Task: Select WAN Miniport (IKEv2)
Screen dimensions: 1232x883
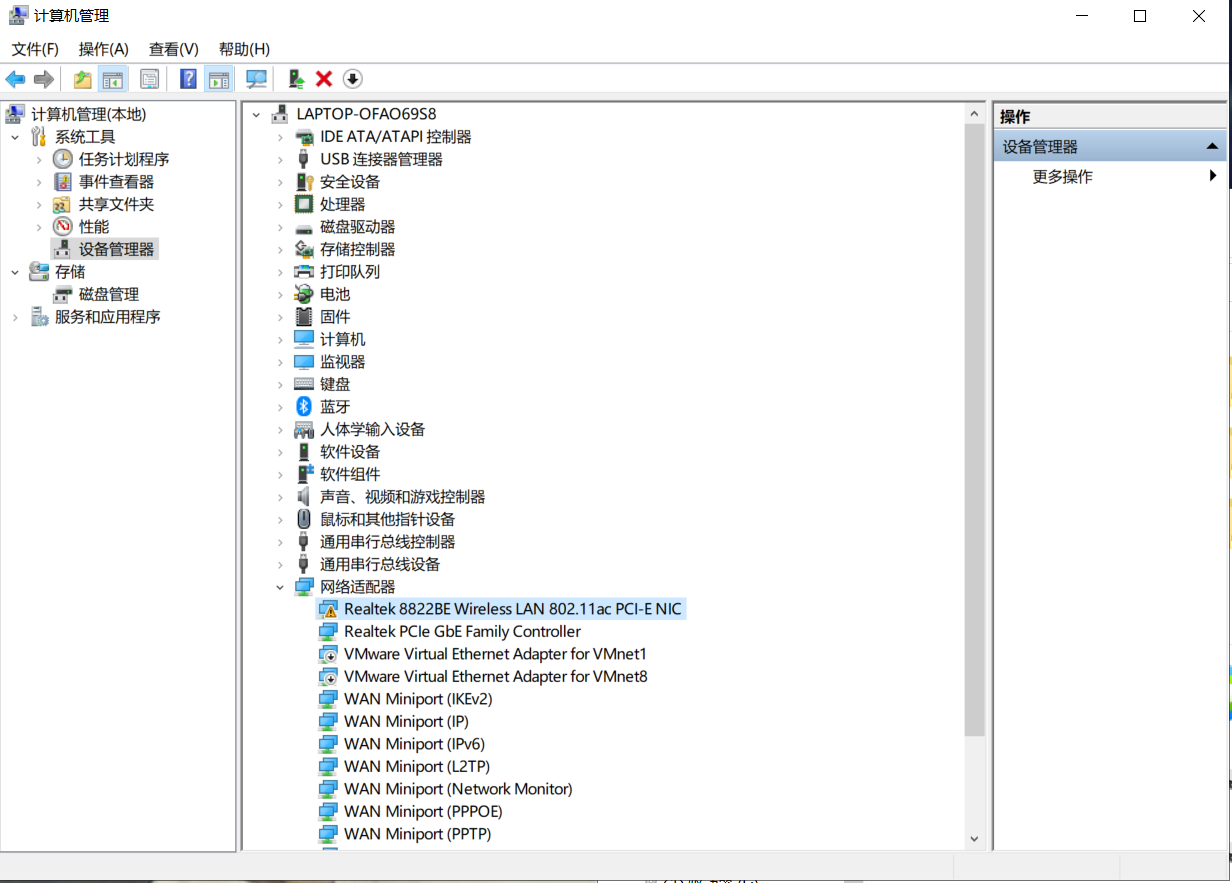Action: (418, 699)
